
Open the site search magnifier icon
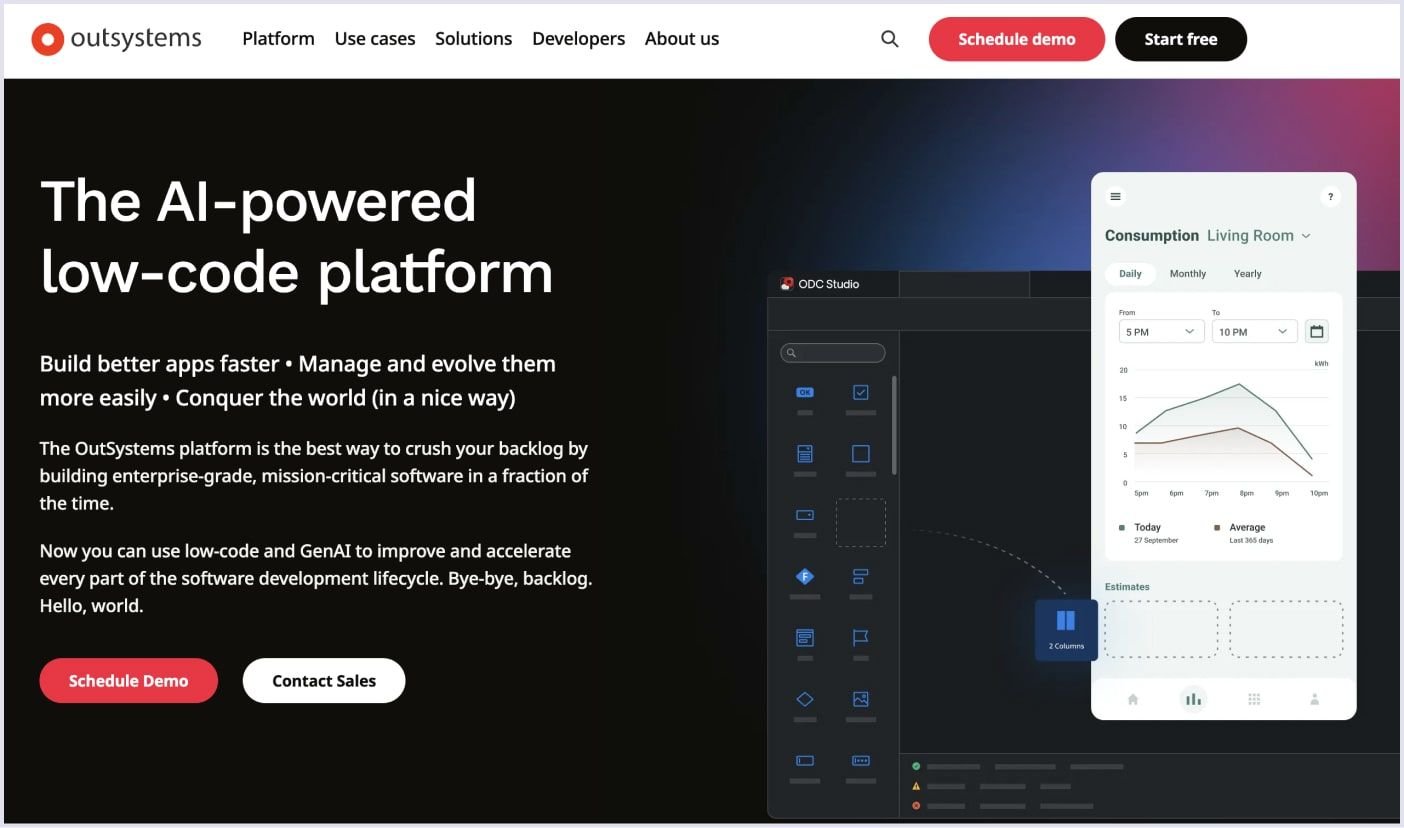pos(890,39)
